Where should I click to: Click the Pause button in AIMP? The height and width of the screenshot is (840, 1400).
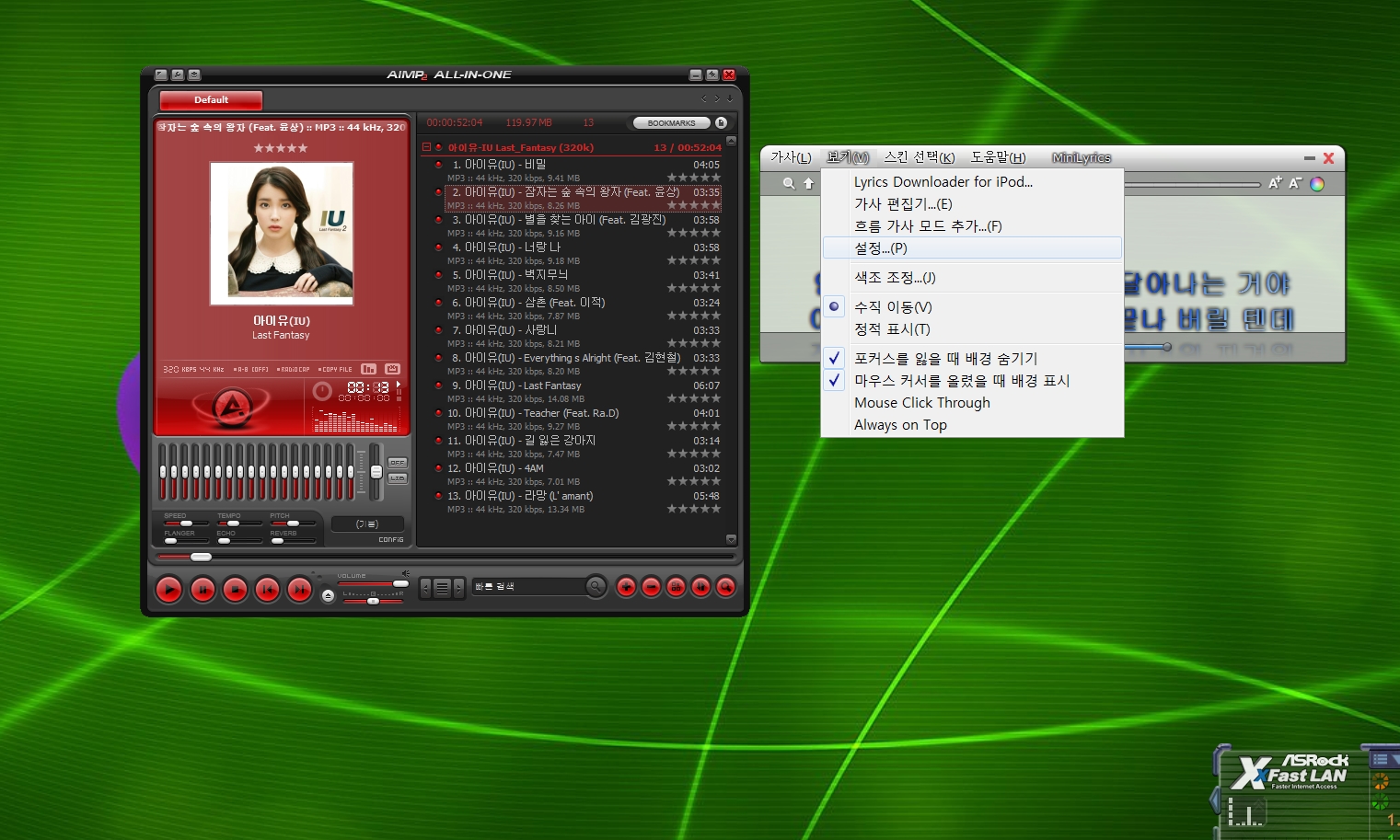point(202,589)
